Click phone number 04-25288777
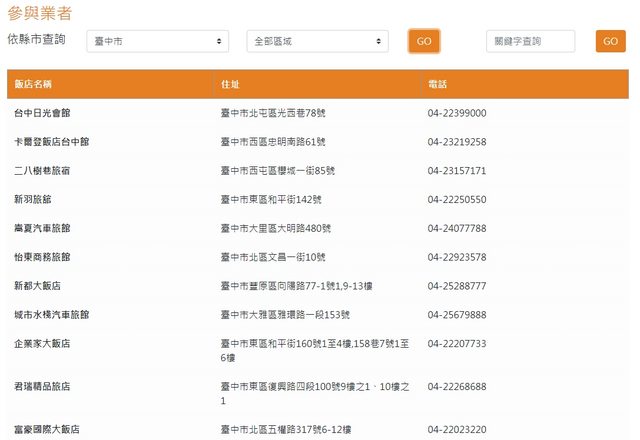Viewport: 640px width, 440px height. coord(457,286)
